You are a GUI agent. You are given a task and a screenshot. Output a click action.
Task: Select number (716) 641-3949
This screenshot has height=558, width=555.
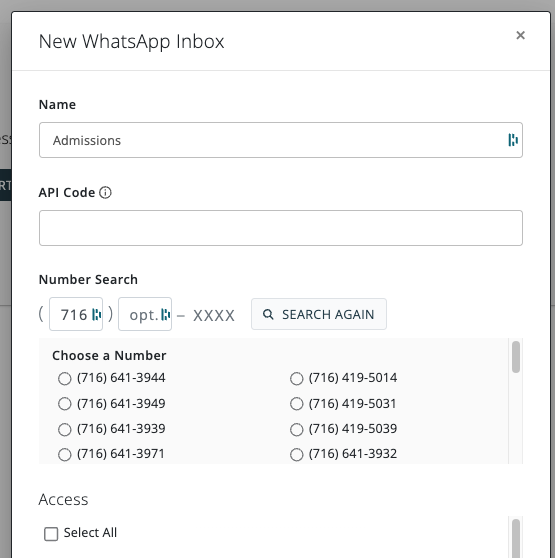tap(64, 404)
